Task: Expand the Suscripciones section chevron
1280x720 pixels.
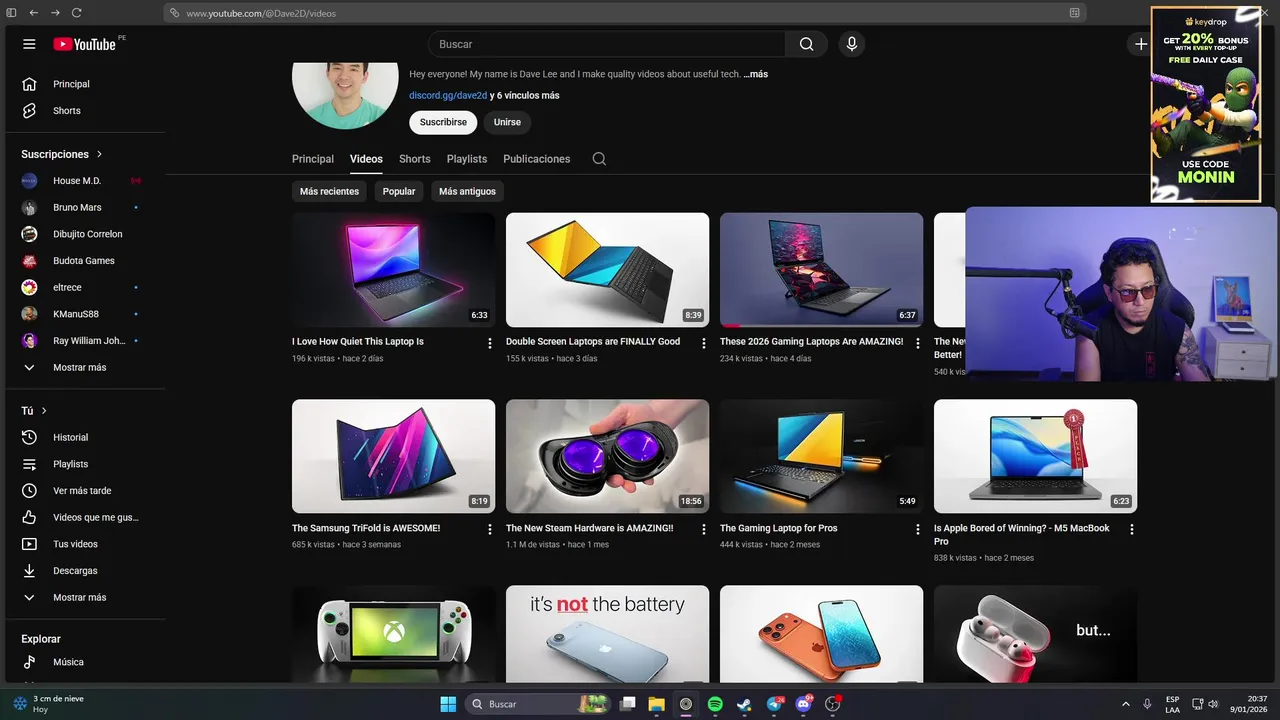Action: tap(99, 154)
